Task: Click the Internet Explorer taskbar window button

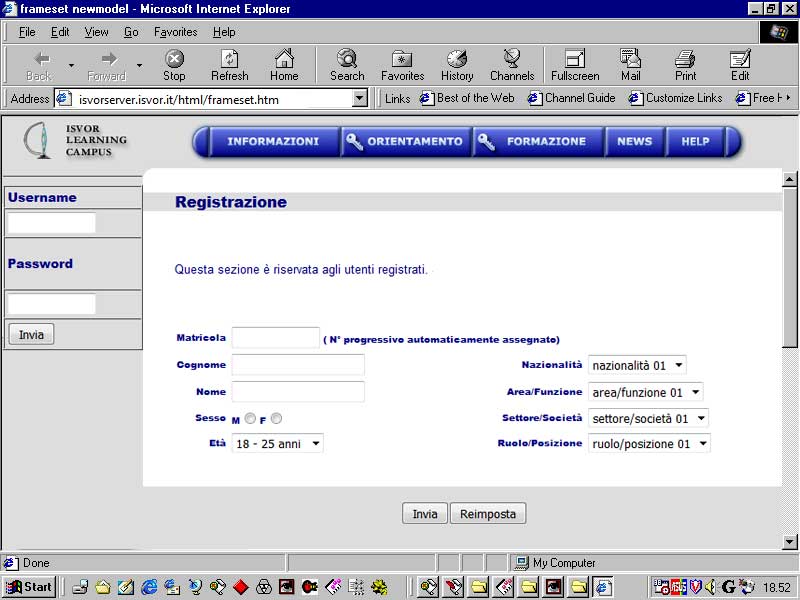Action: tap(604, 587)
